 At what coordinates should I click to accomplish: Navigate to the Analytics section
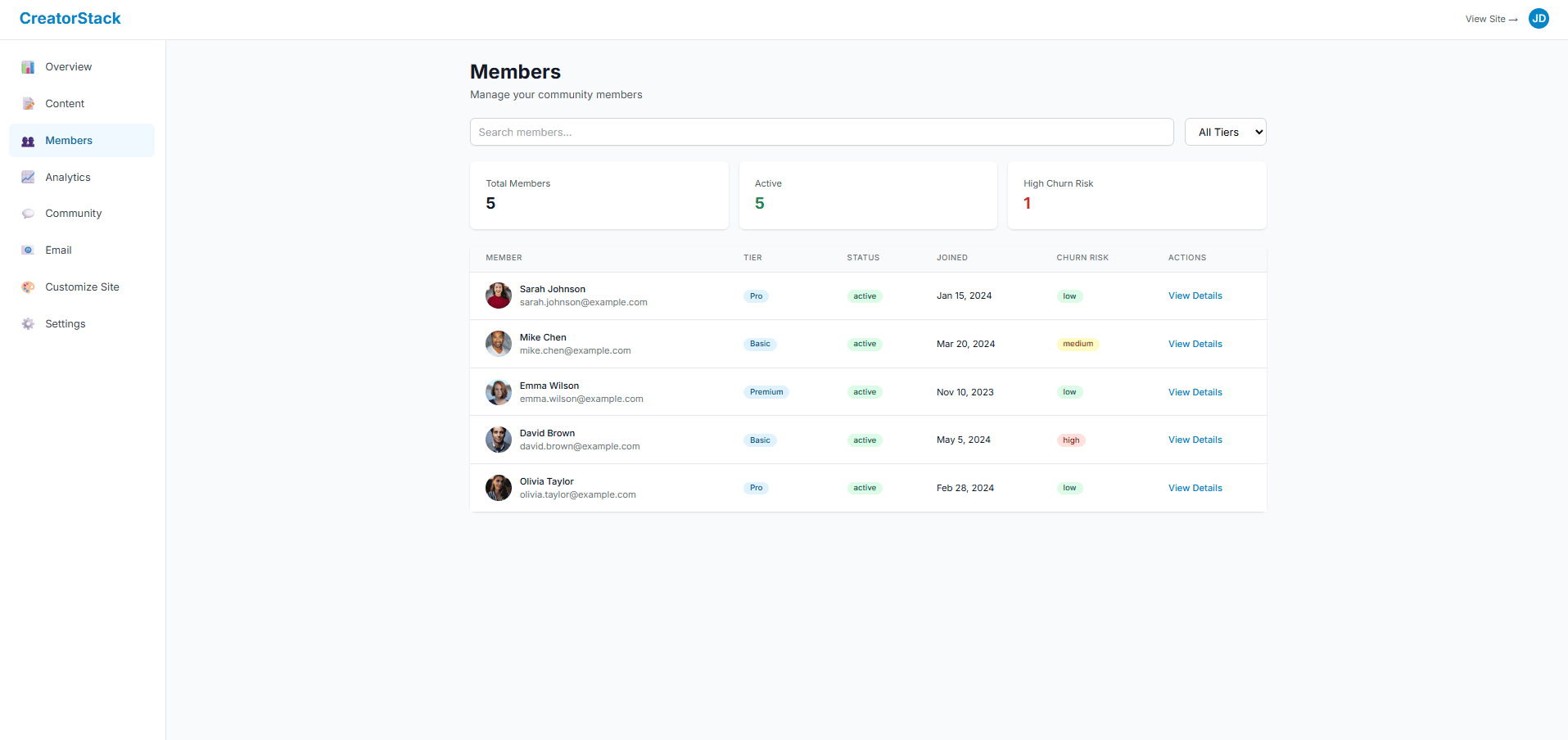pos(68,177)
